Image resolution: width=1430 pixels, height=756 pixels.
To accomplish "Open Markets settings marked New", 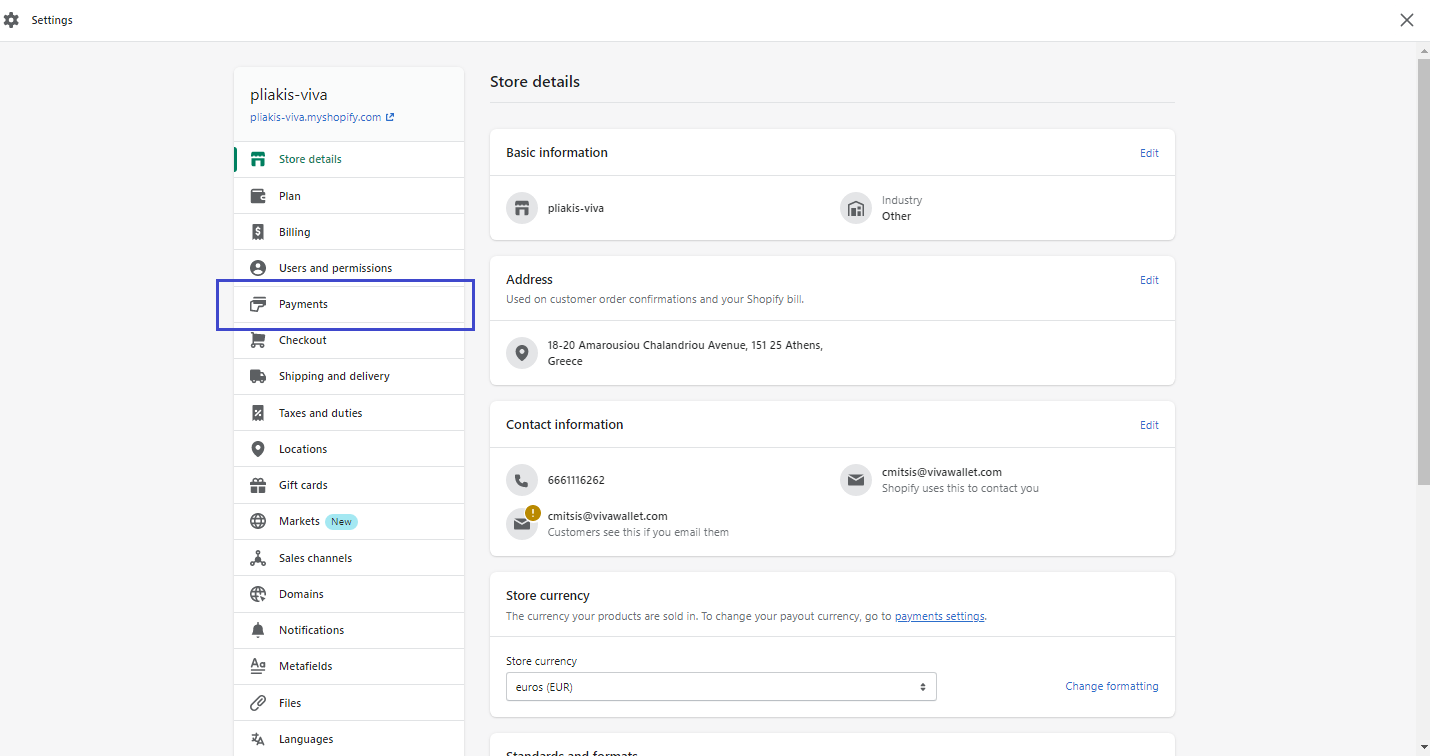I will (x=349, y=521).
